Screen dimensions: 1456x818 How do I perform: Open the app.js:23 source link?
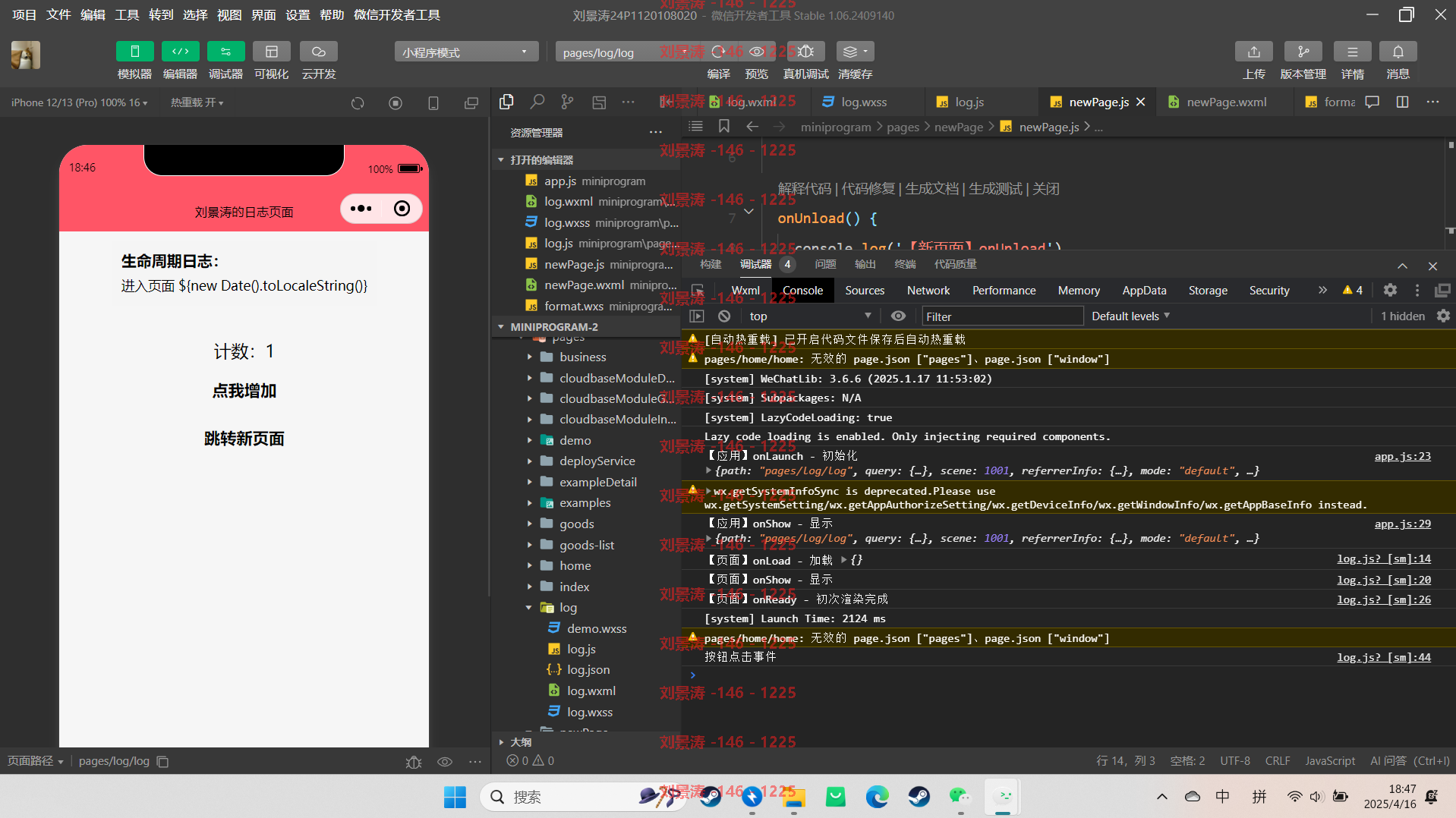click(x=1402, y=456)
